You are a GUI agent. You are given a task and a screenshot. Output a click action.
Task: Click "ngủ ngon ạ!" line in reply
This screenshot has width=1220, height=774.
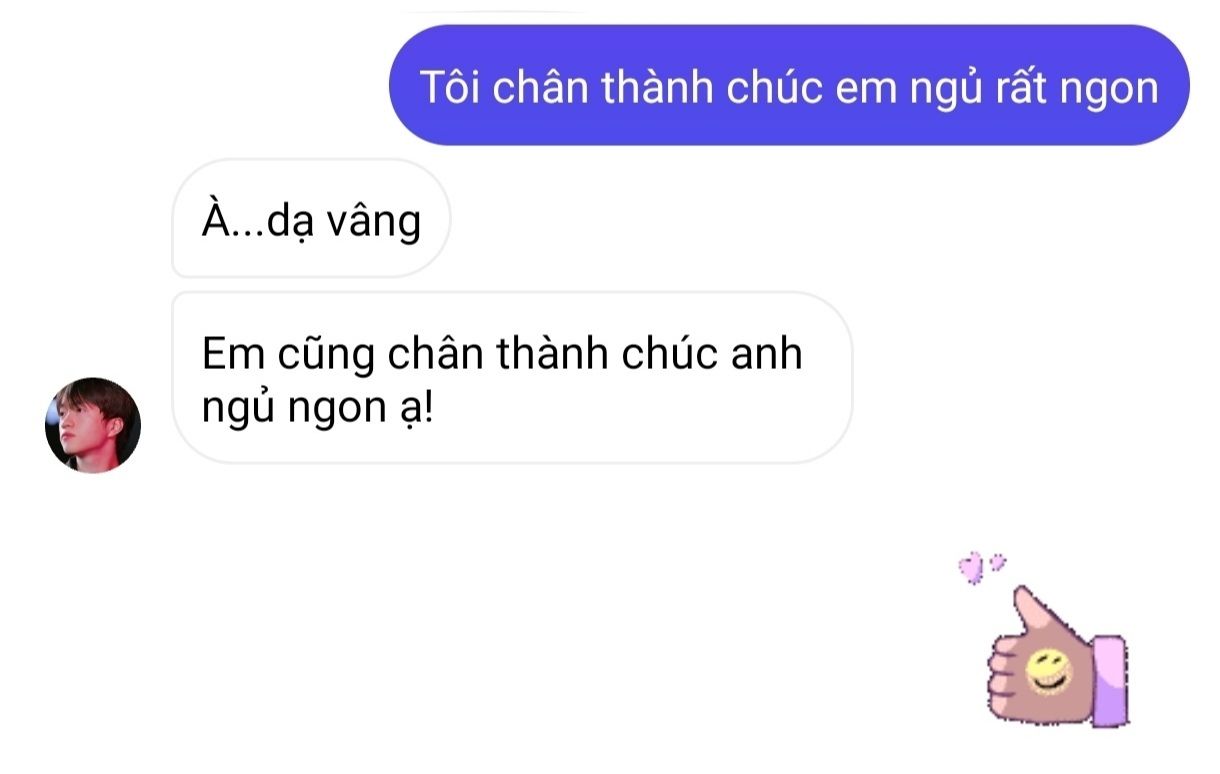click(318, 411)
